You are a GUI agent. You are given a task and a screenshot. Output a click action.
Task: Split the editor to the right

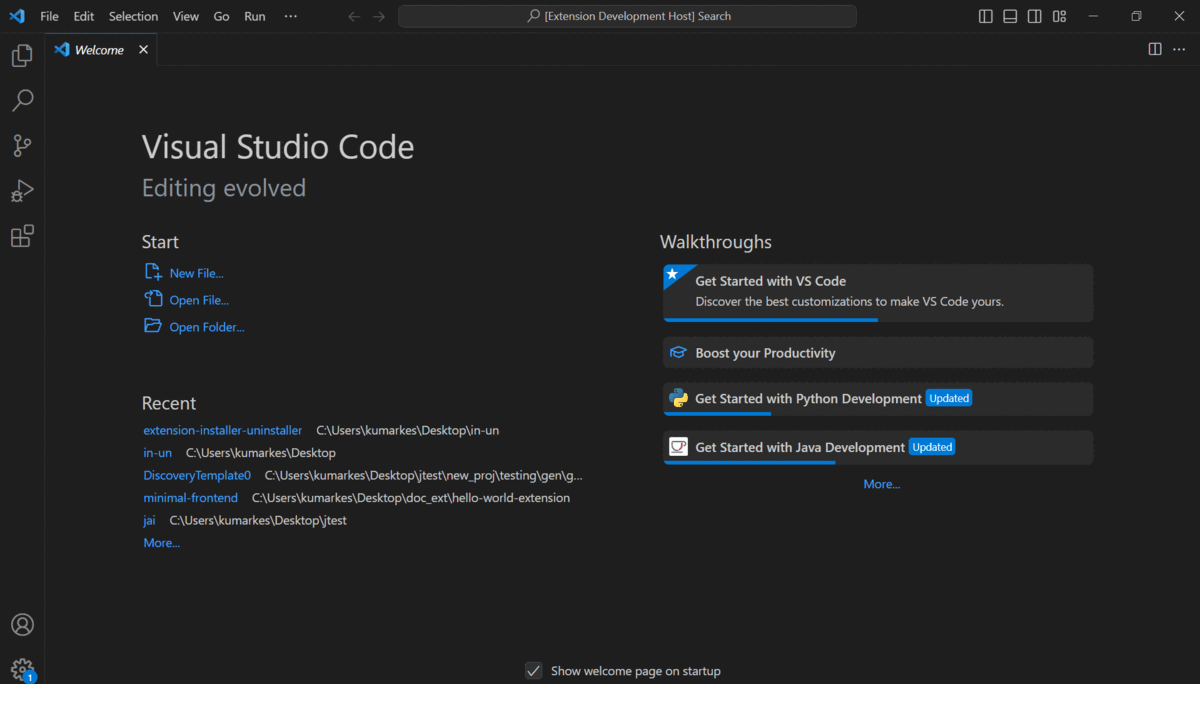(1155, 49)
